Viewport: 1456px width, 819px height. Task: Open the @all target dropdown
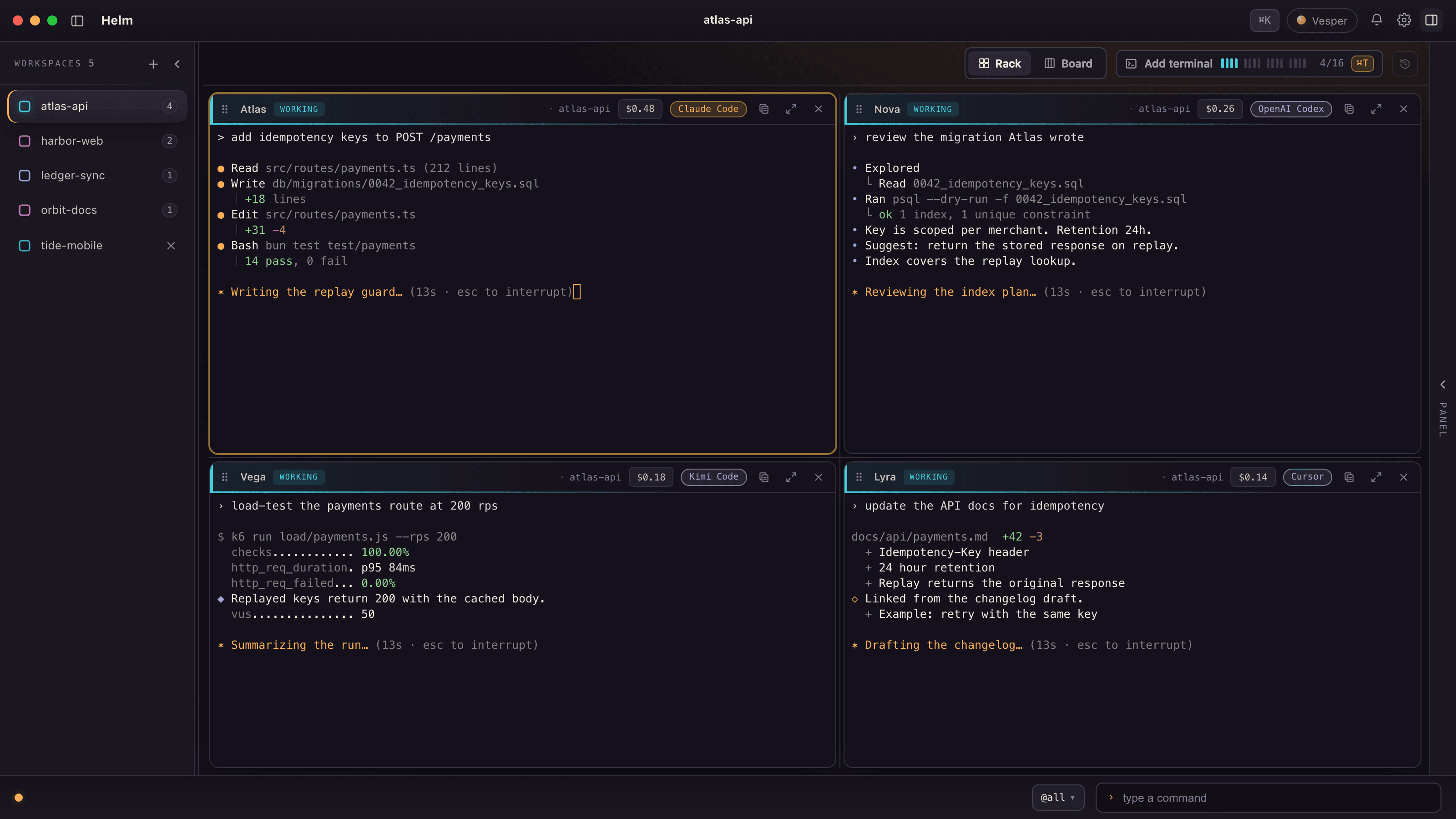(1057, 798)
